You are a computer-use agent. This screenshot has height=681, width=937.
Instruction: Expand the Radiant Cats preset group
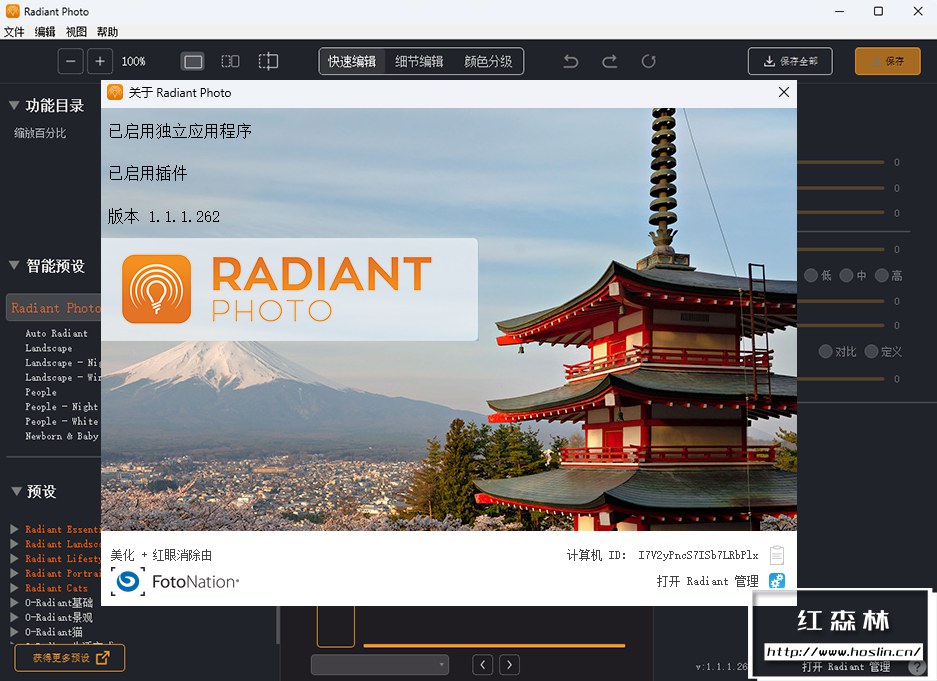14,588
